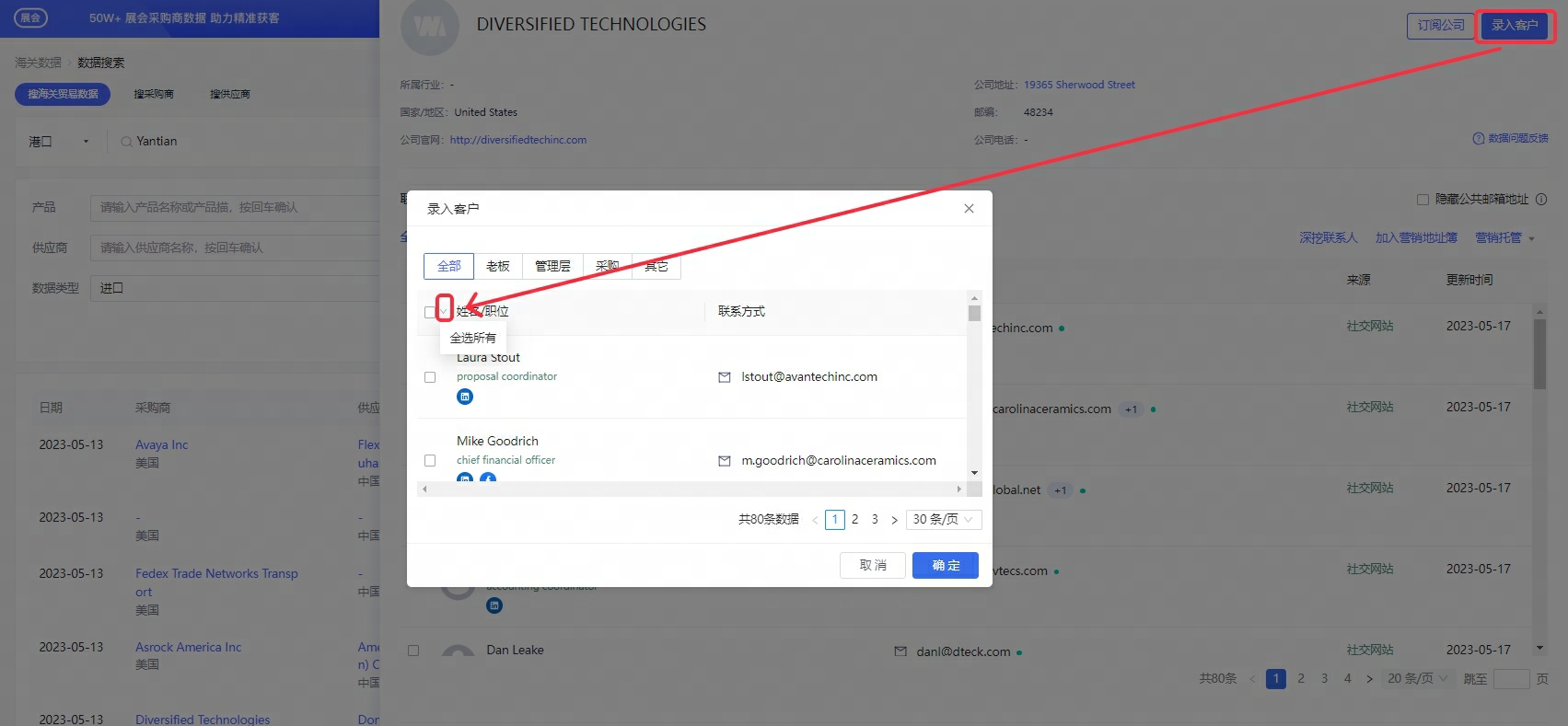This screenshot has height=726, width=1568.
Task: Click 确定 to confirm
Action: coord(946,565)
